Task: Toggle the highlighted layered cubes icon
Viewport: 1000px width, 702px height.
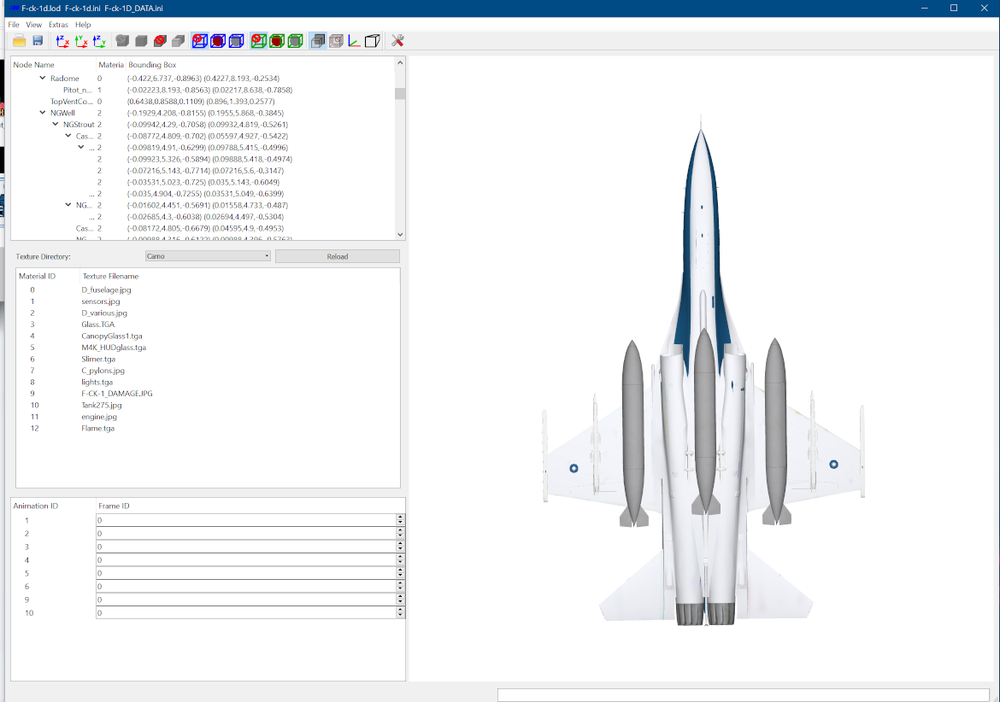Action: coord(318,41)
